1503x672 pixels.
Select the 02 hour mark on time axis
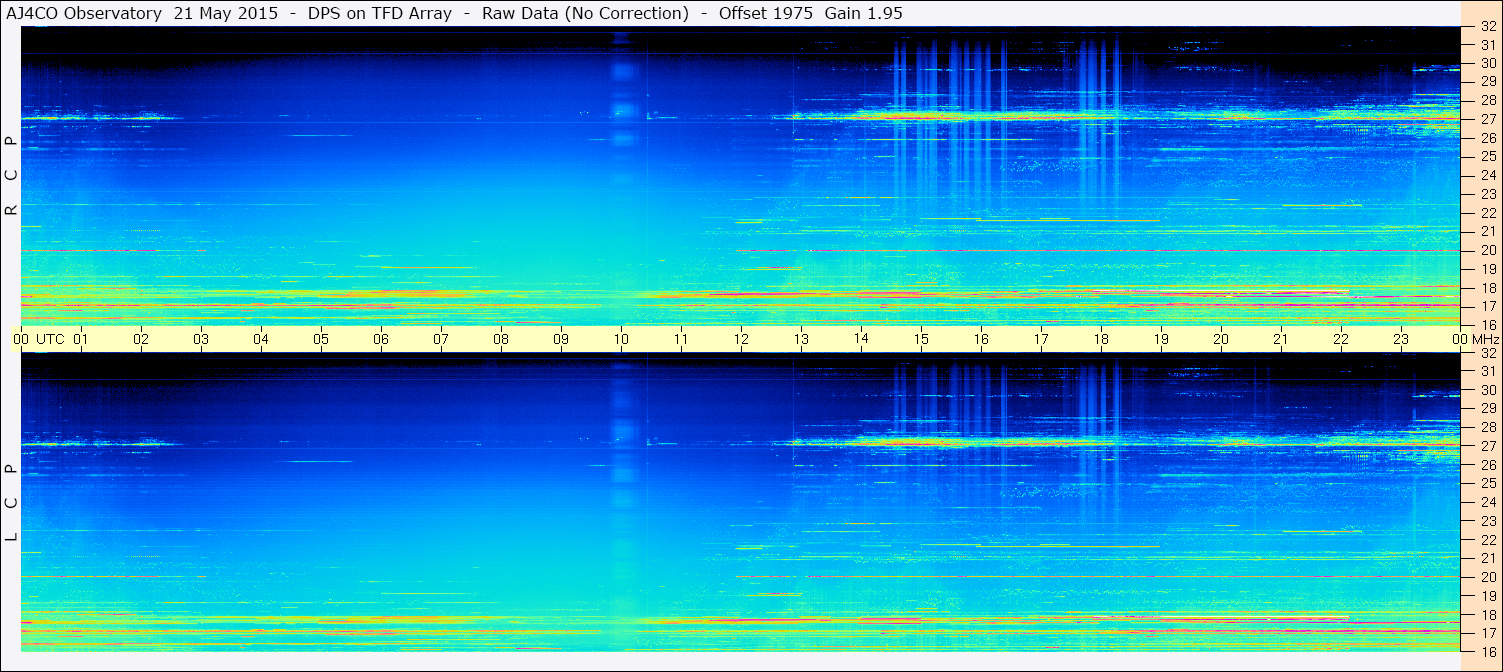coord(141,339)
